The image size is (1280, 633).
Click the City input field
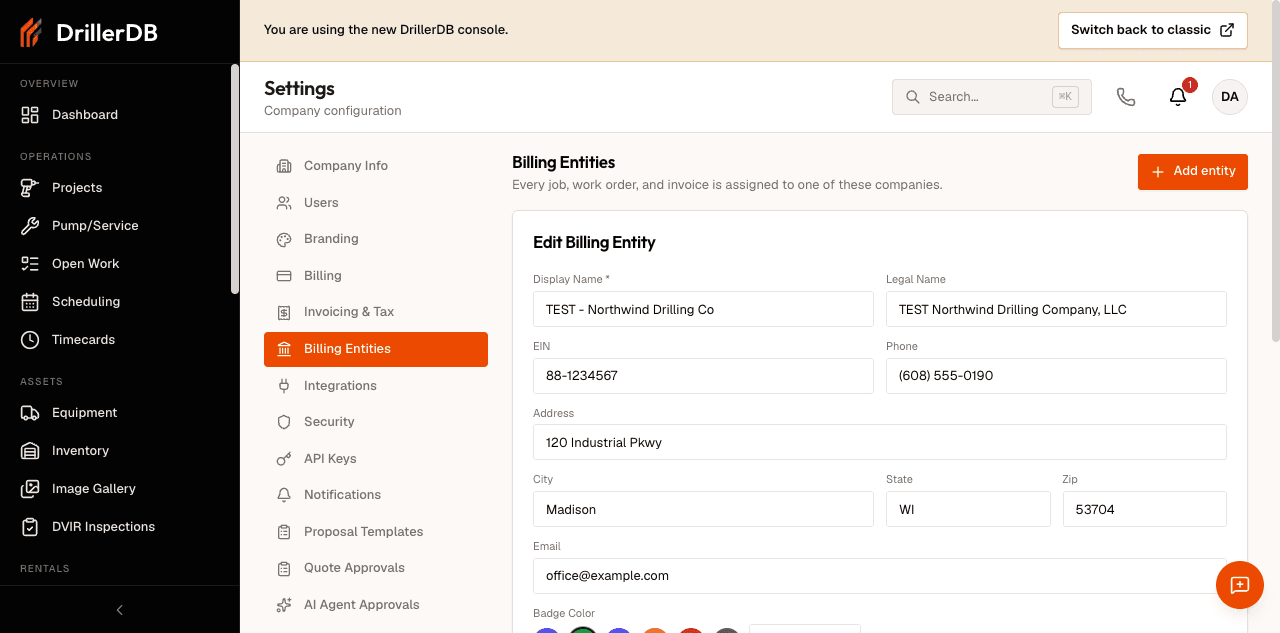(x=703, y=509)
